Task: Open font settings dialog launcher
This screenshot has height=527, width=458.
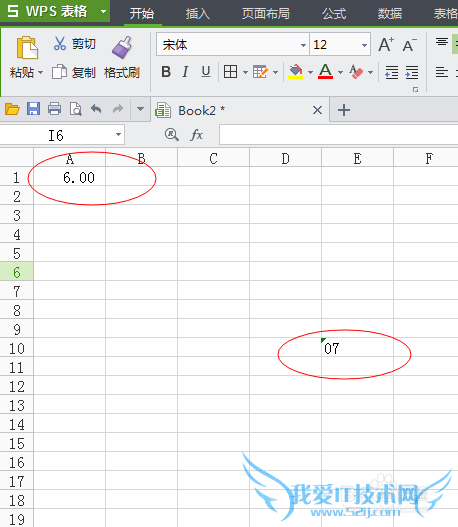Action: [416, 89]
